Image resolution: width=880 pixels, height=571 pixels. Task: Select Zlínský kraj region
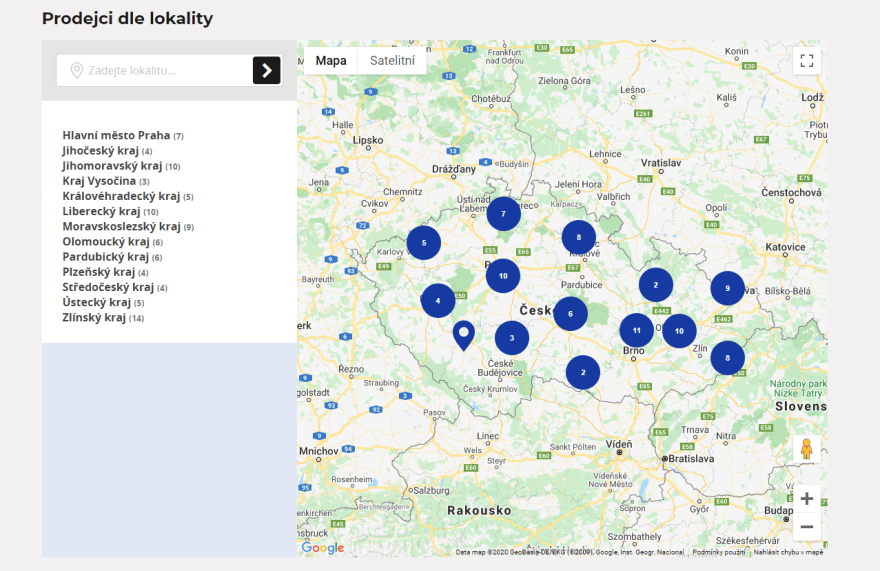[x=103, y=317]
